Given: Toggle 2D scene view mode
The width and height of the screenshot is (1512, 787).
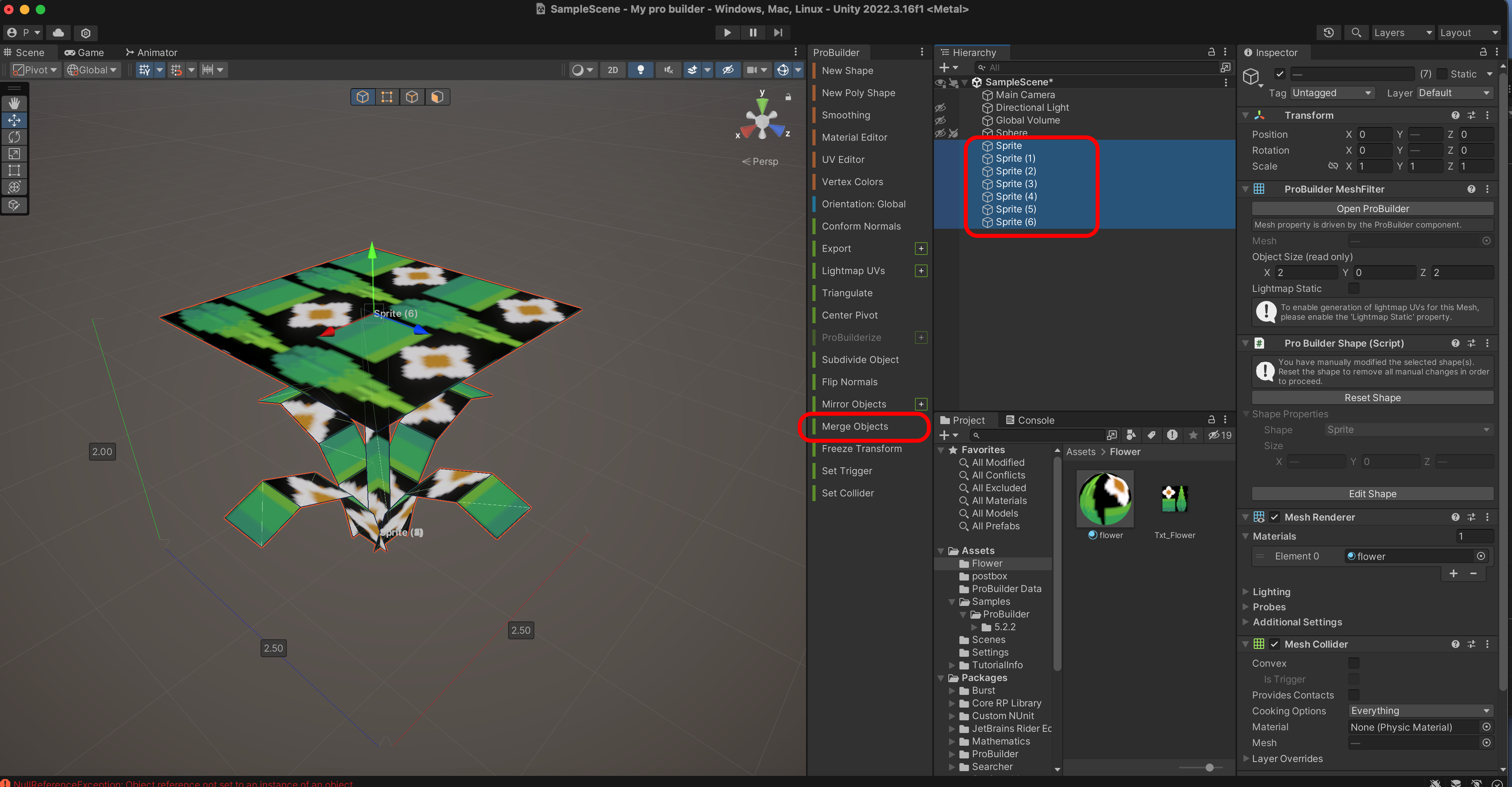Looking at the screenshot, I should (x=612, y=70).
